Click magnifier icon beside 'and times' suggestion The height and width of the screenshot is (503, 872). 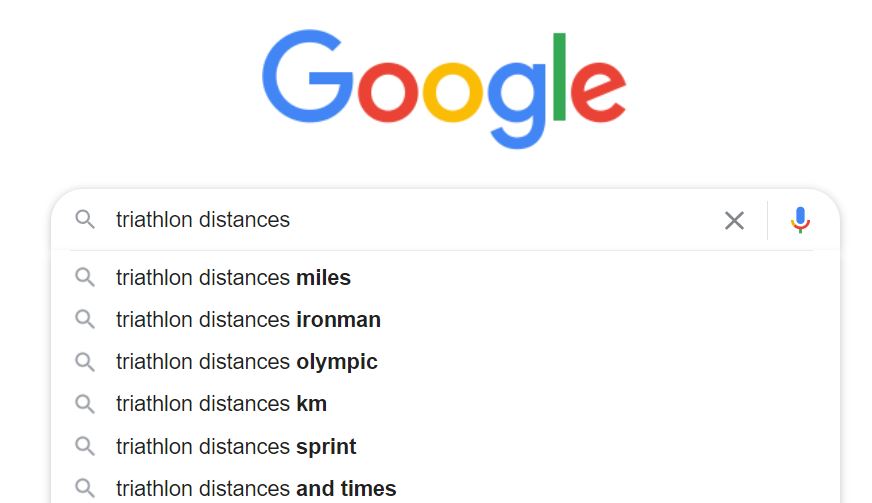click(85, 489)
